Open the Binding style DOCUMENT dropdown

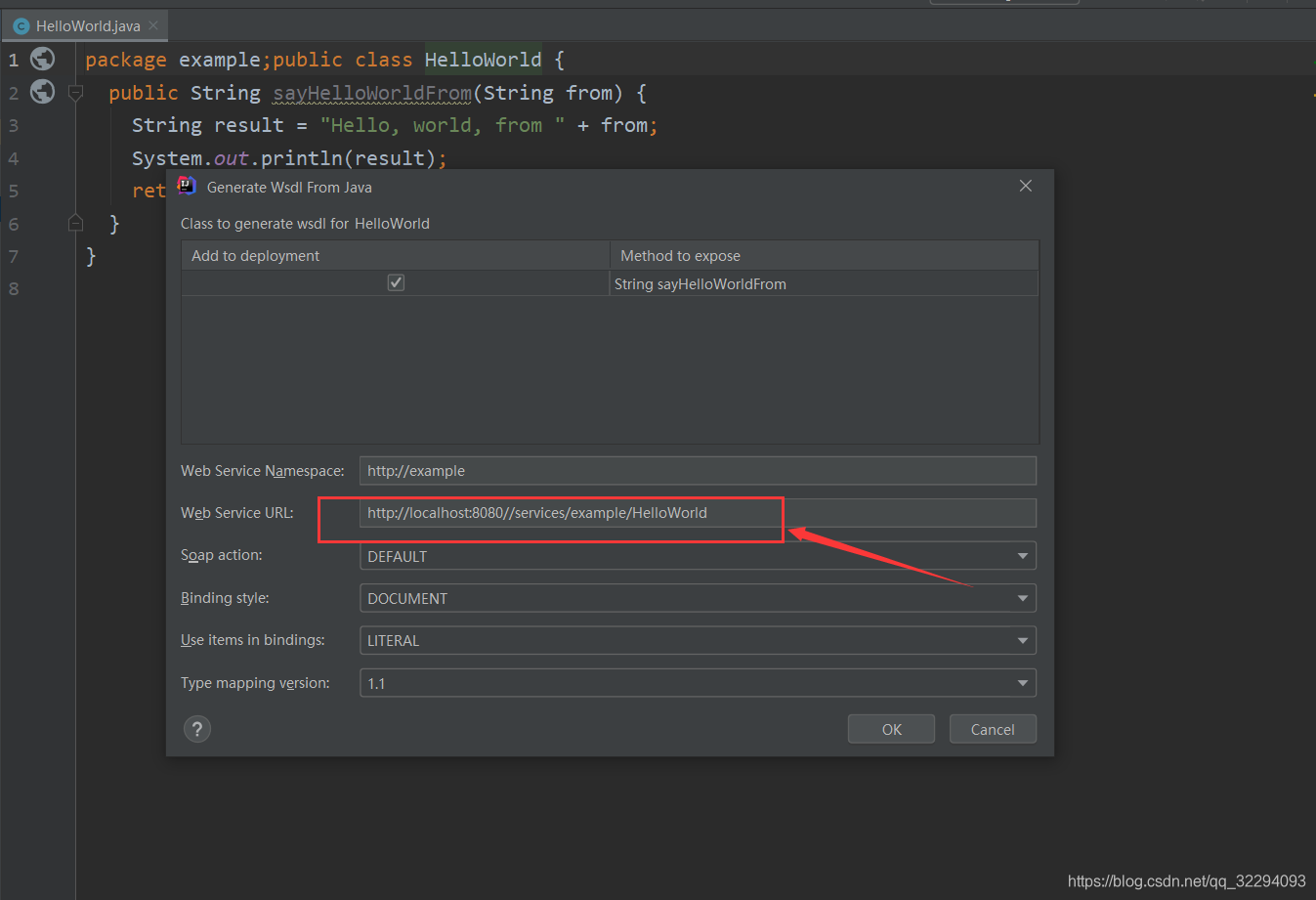point(698,598)
